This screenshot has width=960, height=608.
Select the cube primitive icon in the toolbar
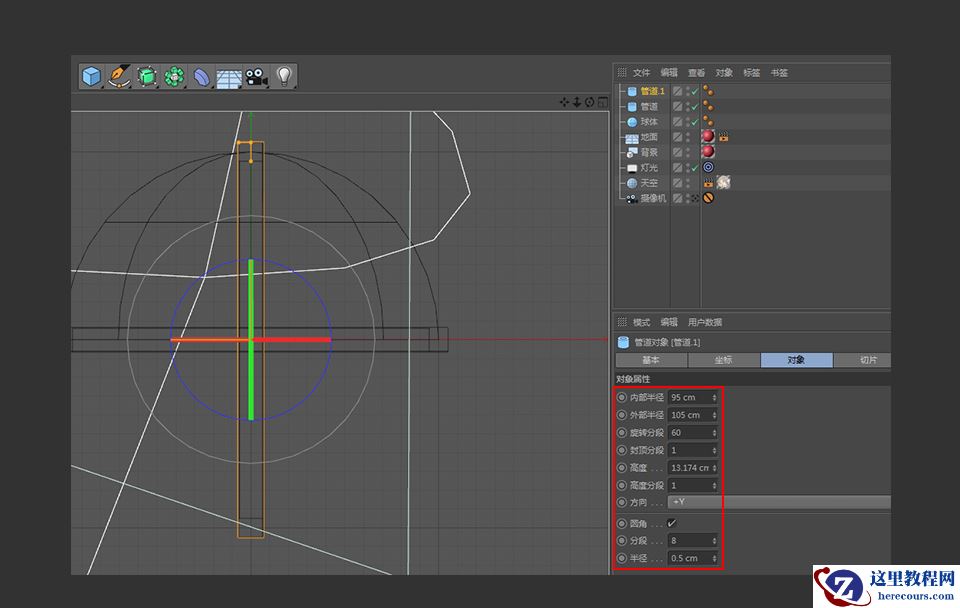click(x=90, y=77)
